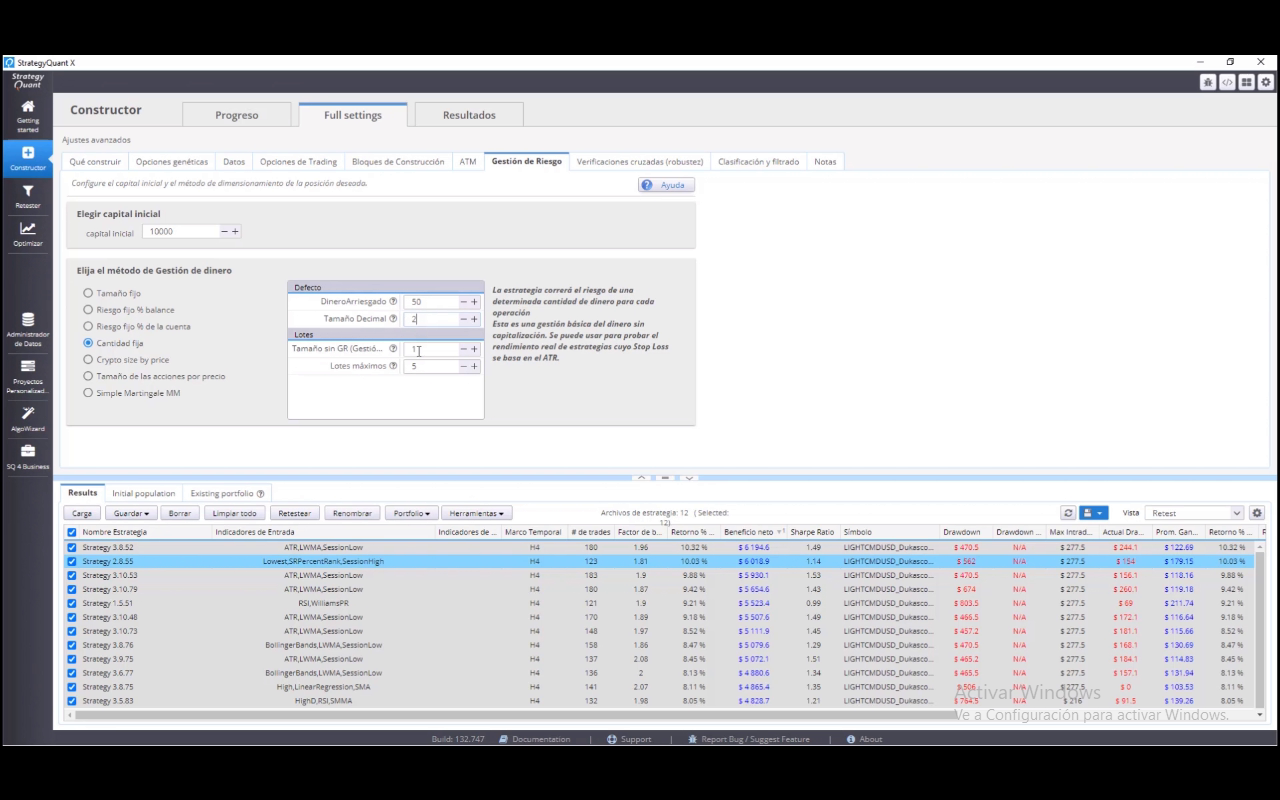Open the Guardar dropdown button

[130, 513]
